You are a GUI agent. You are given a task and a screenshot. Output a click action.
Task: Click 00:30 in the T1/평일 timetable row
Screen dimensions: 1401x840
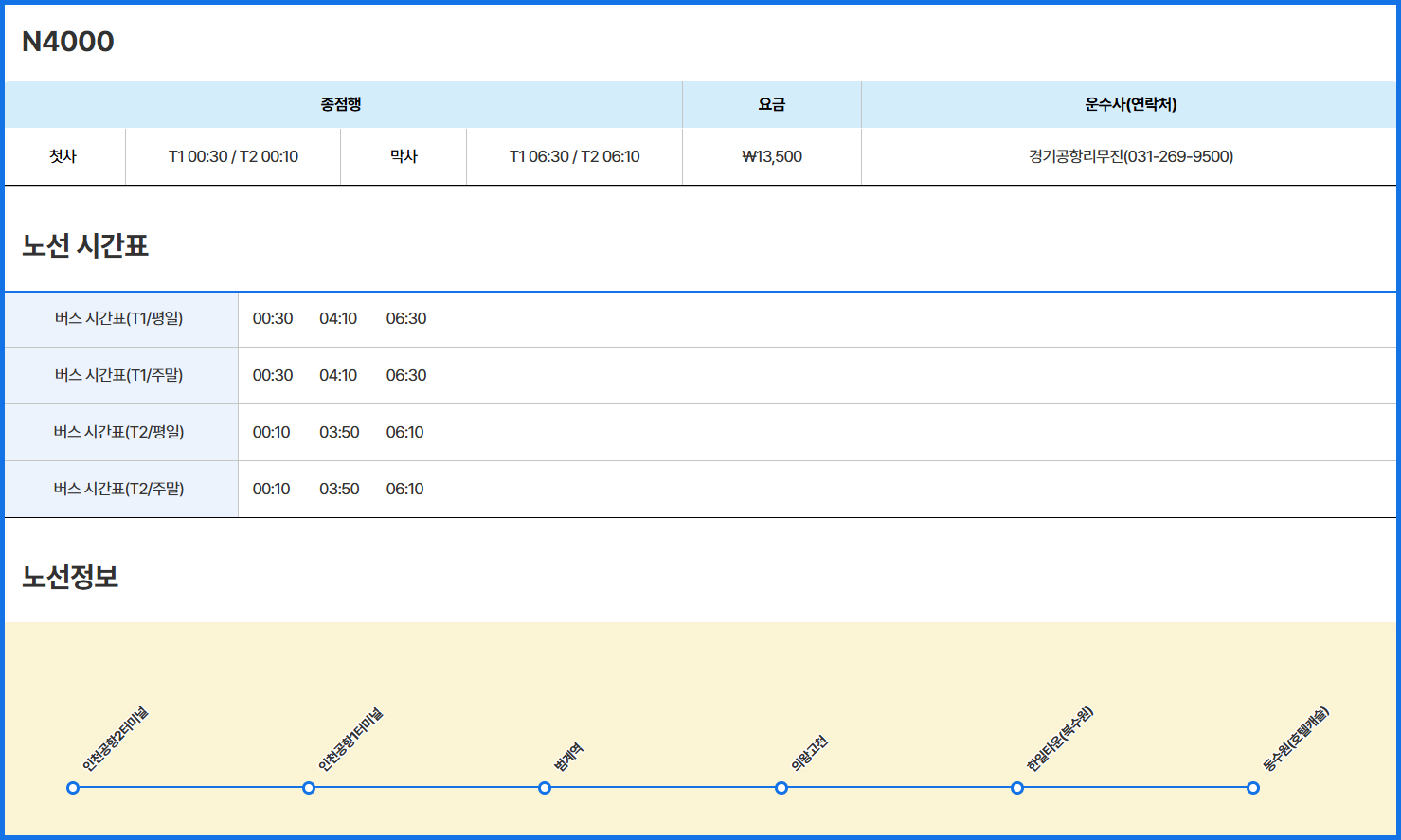[273, 319]
